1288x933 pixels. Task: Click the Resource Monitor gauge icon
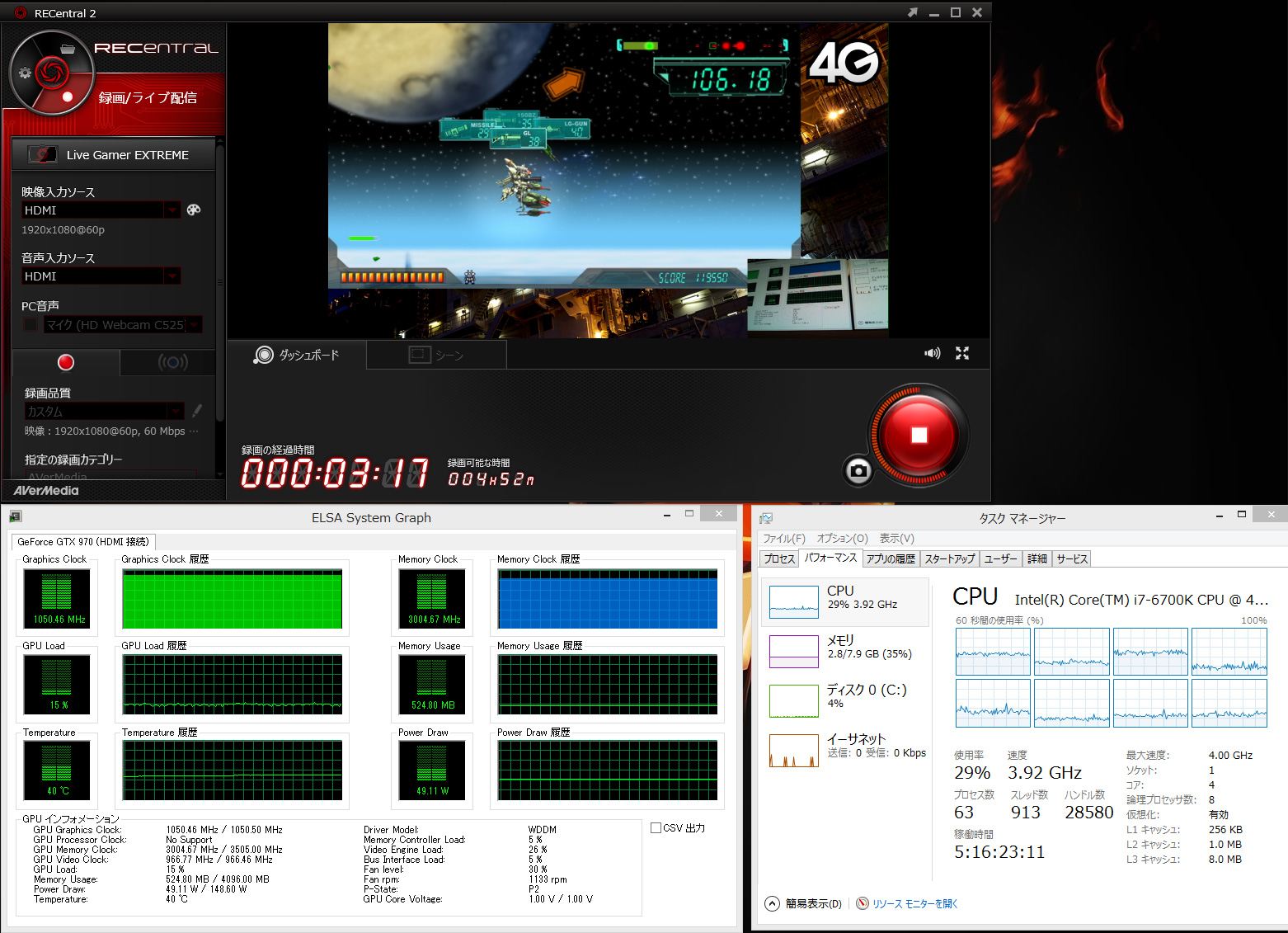(x=863, y=903)
